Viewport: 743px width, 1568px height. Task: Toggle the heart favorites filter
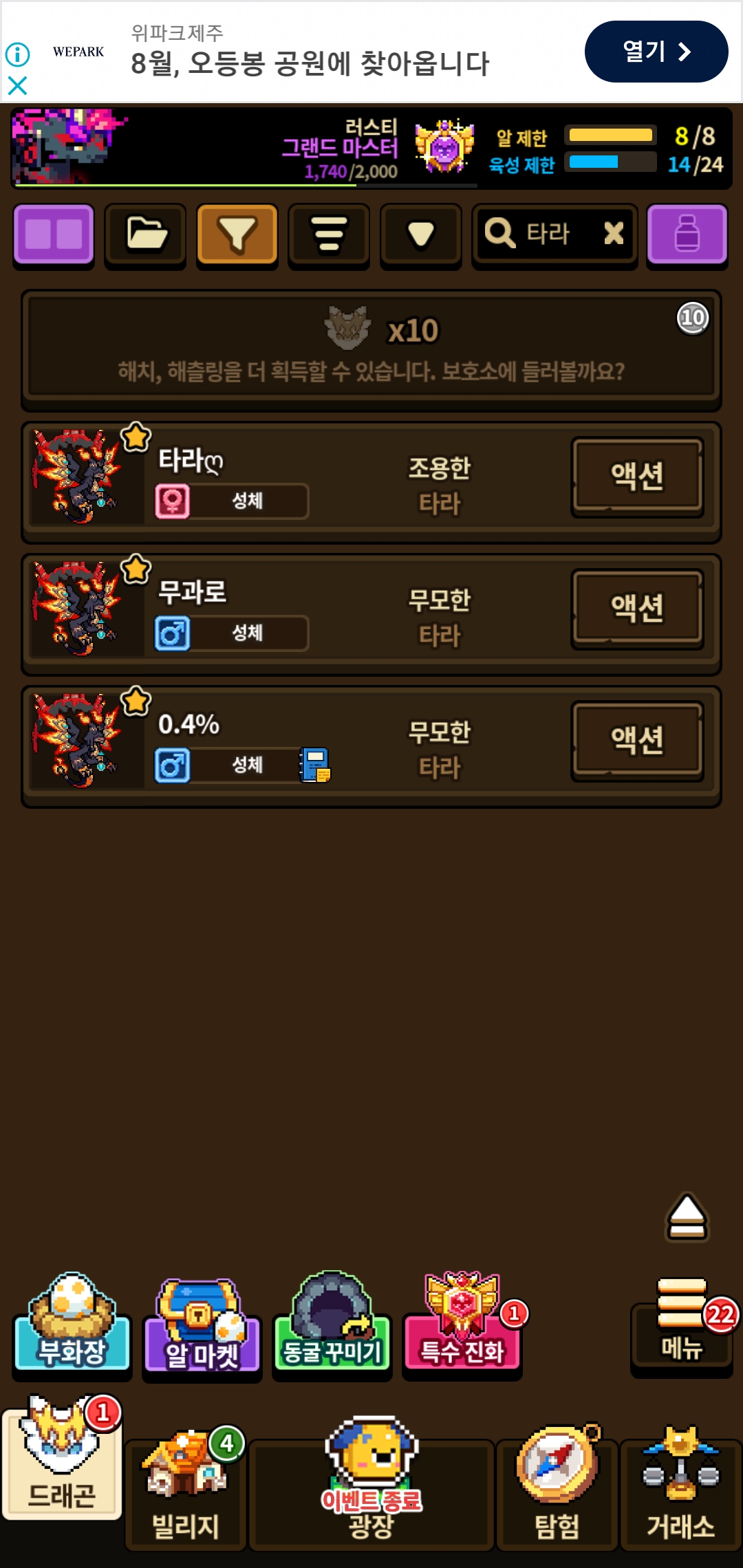click(420, 235)
